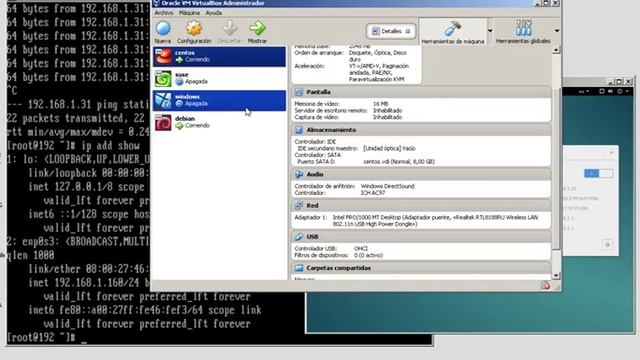This screenshot has width=640, height=360.
Task: Click the Pantalla section monitor icon
Action: click(x=299, y=92)
